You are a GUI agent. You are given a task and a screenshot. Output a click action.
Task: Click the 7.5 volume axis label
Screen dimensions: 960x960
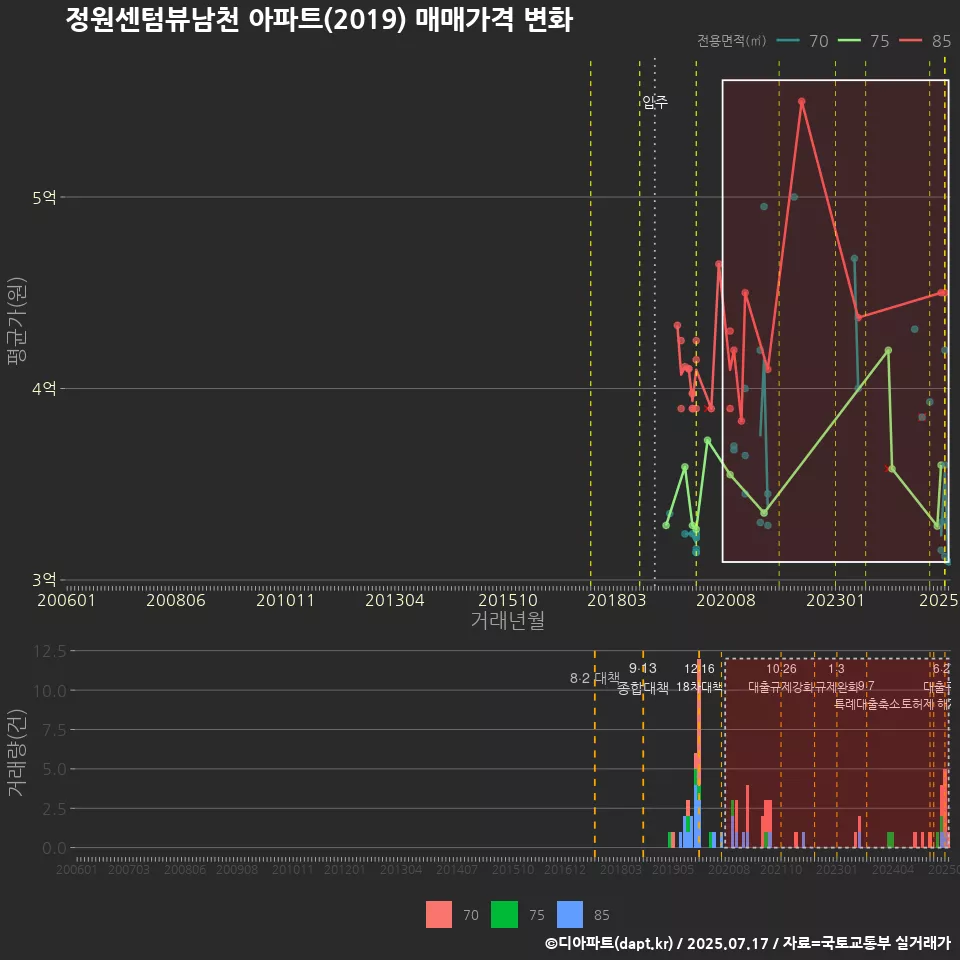coord(54,730)
